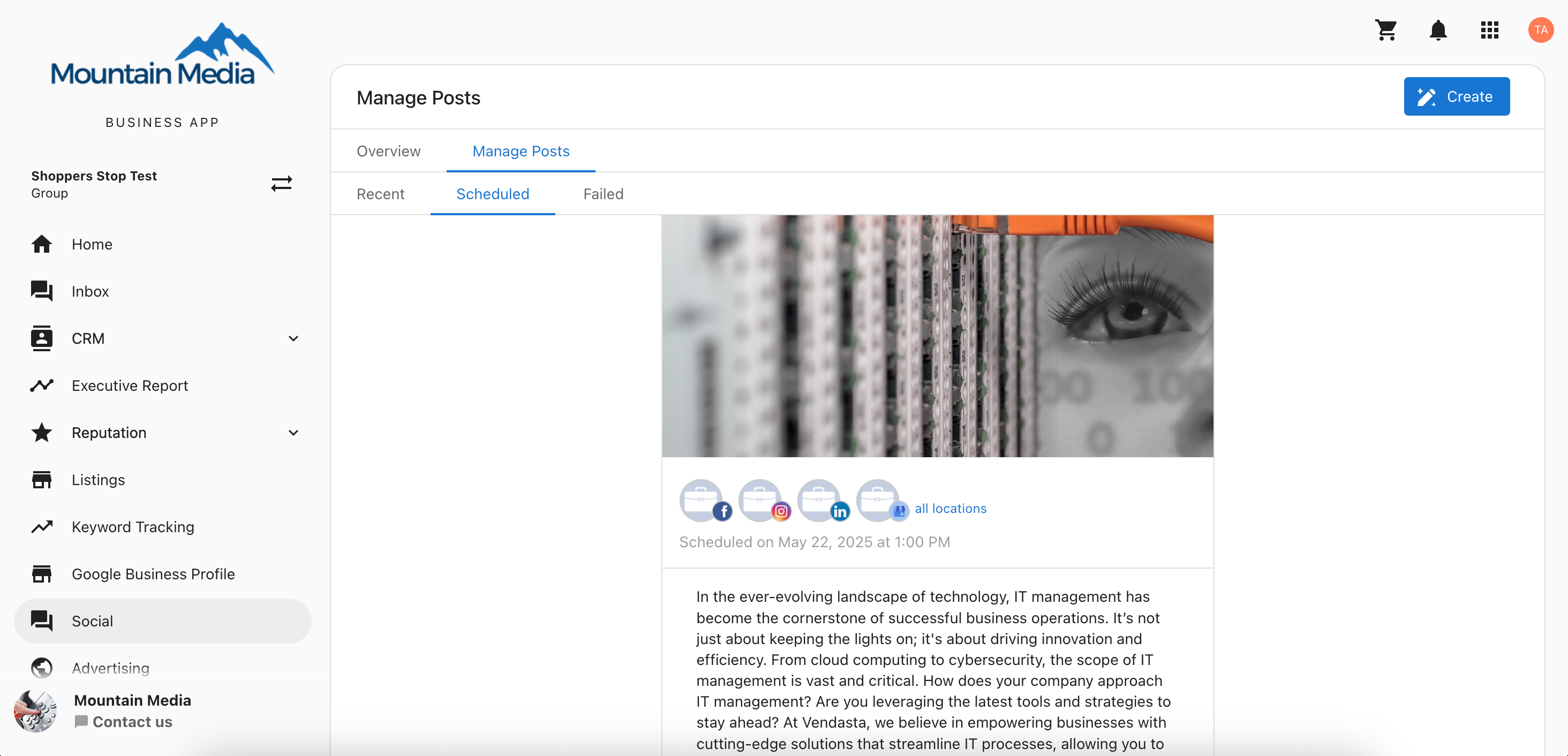The width and height of the screenshot is (1568, 756).
Task: Click the Inbox chat icon
Action: [41, 291]
